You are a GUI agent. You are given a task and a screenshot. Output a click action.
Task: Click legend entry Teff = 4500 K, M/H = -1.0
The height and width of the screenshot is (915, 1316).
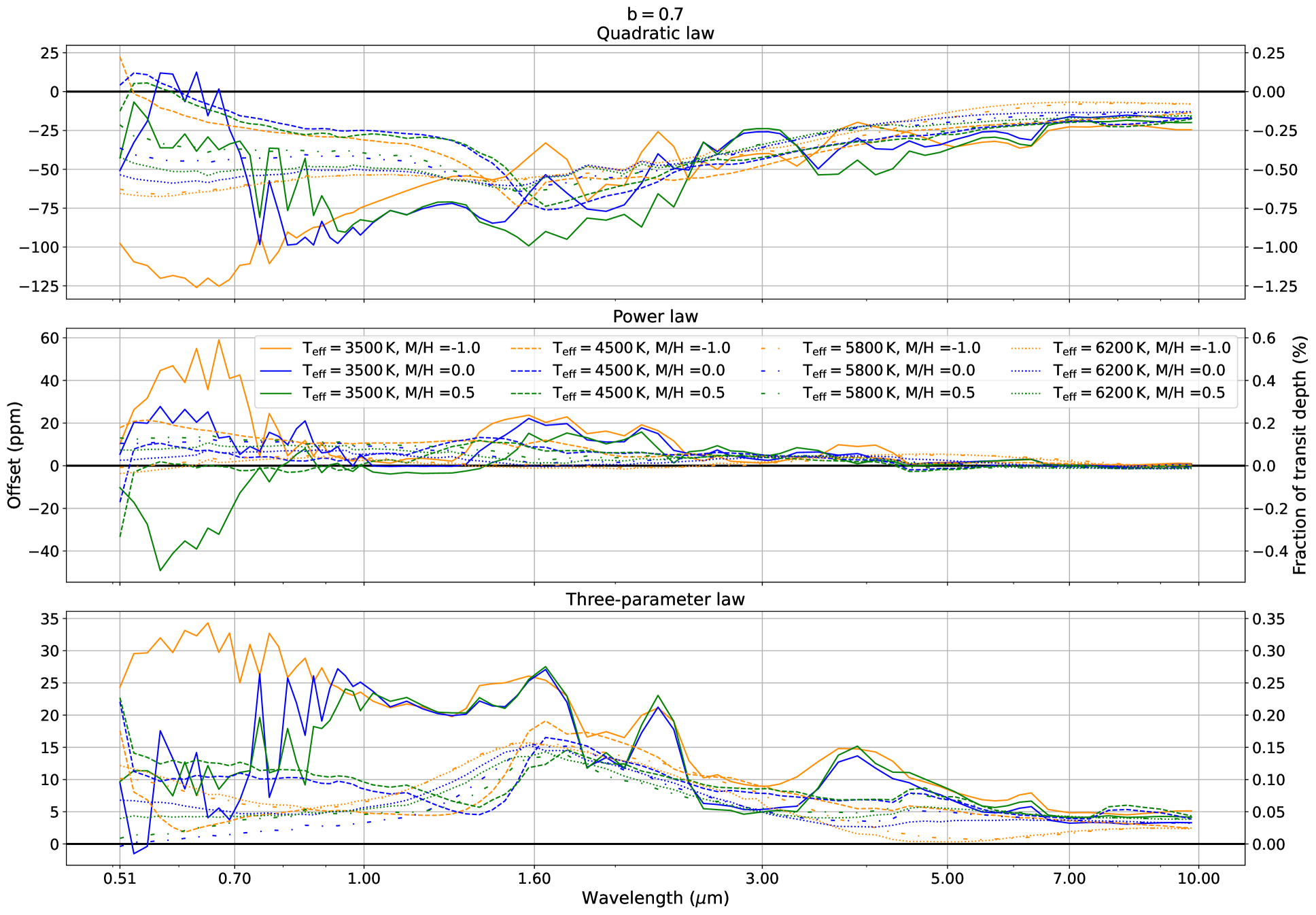tap(641, 348)
